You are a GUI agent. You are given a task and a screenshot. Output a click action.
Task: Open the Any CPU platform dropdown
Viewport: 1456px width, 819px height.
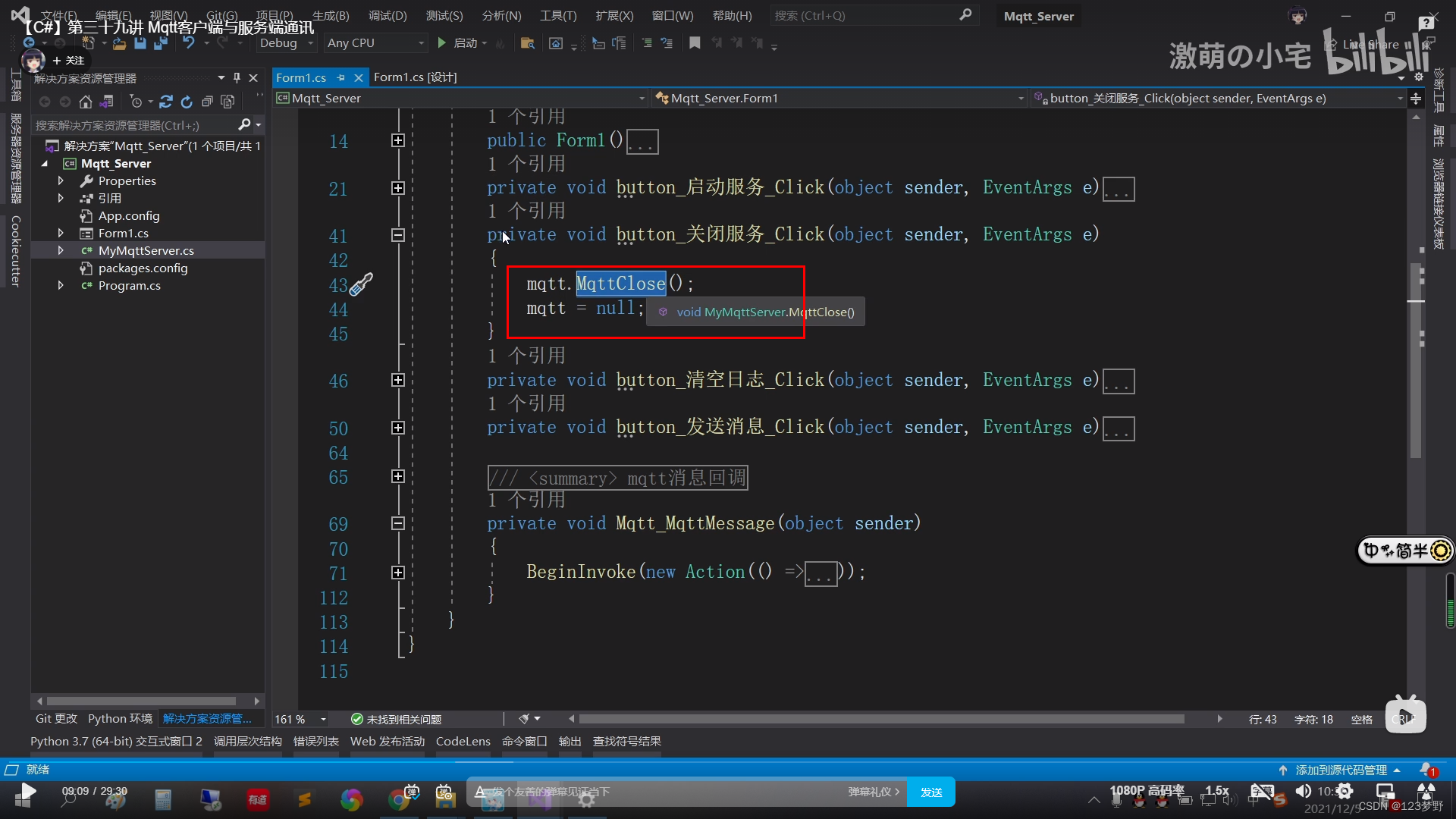(x=421, y=43)
